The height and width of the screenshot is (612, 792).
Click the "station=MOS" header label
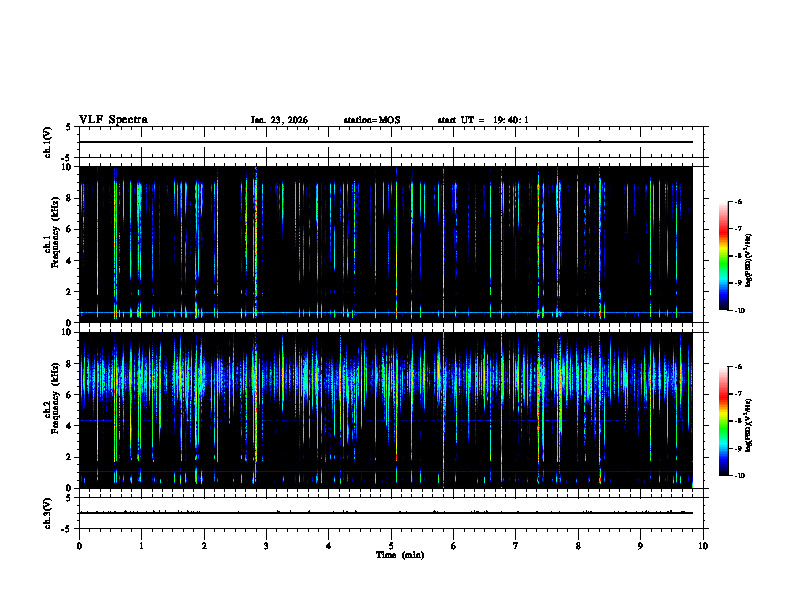click(372, 120)
